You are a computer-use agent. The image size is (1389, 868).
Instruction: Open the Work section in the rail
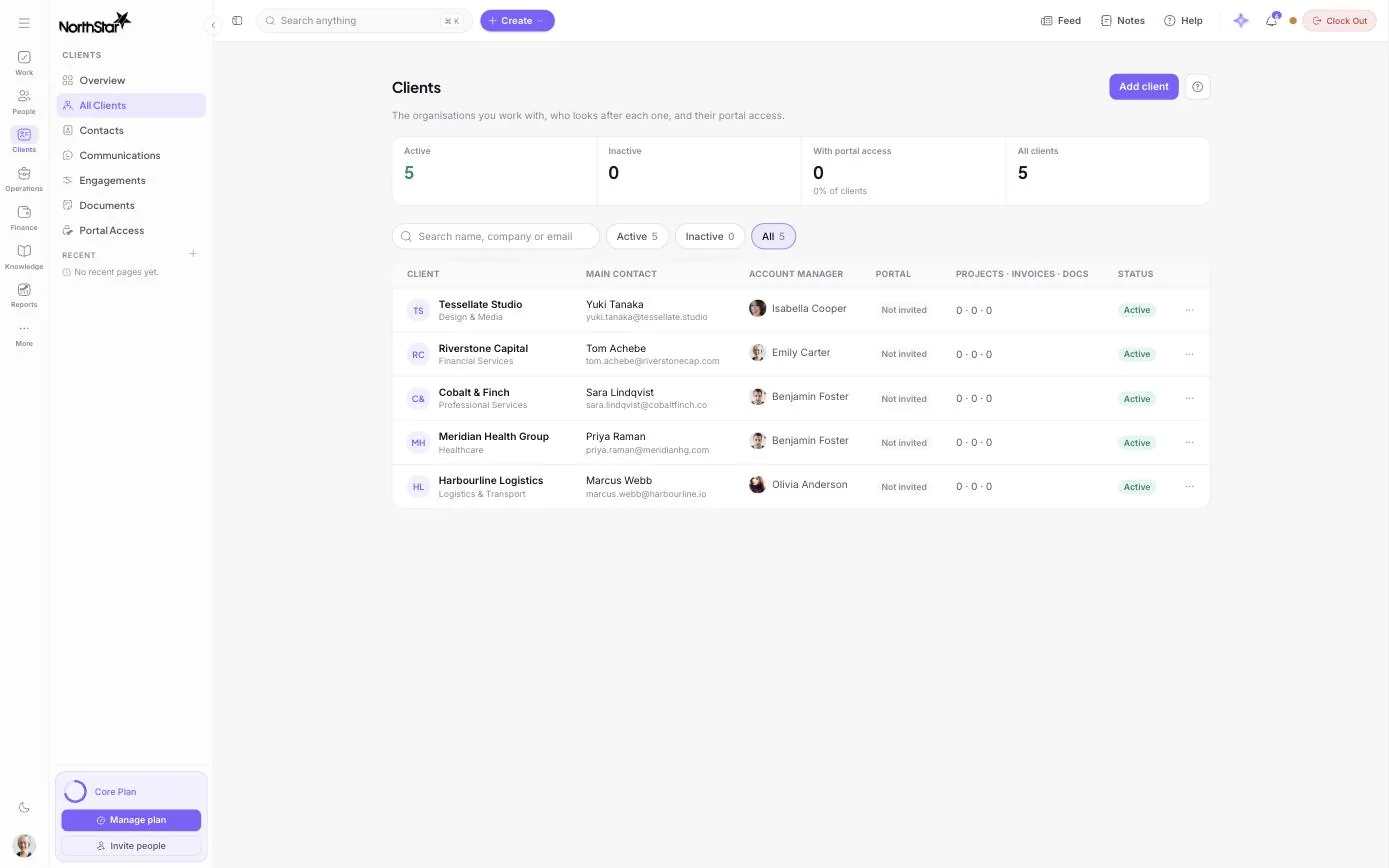(x=24, y=63)
